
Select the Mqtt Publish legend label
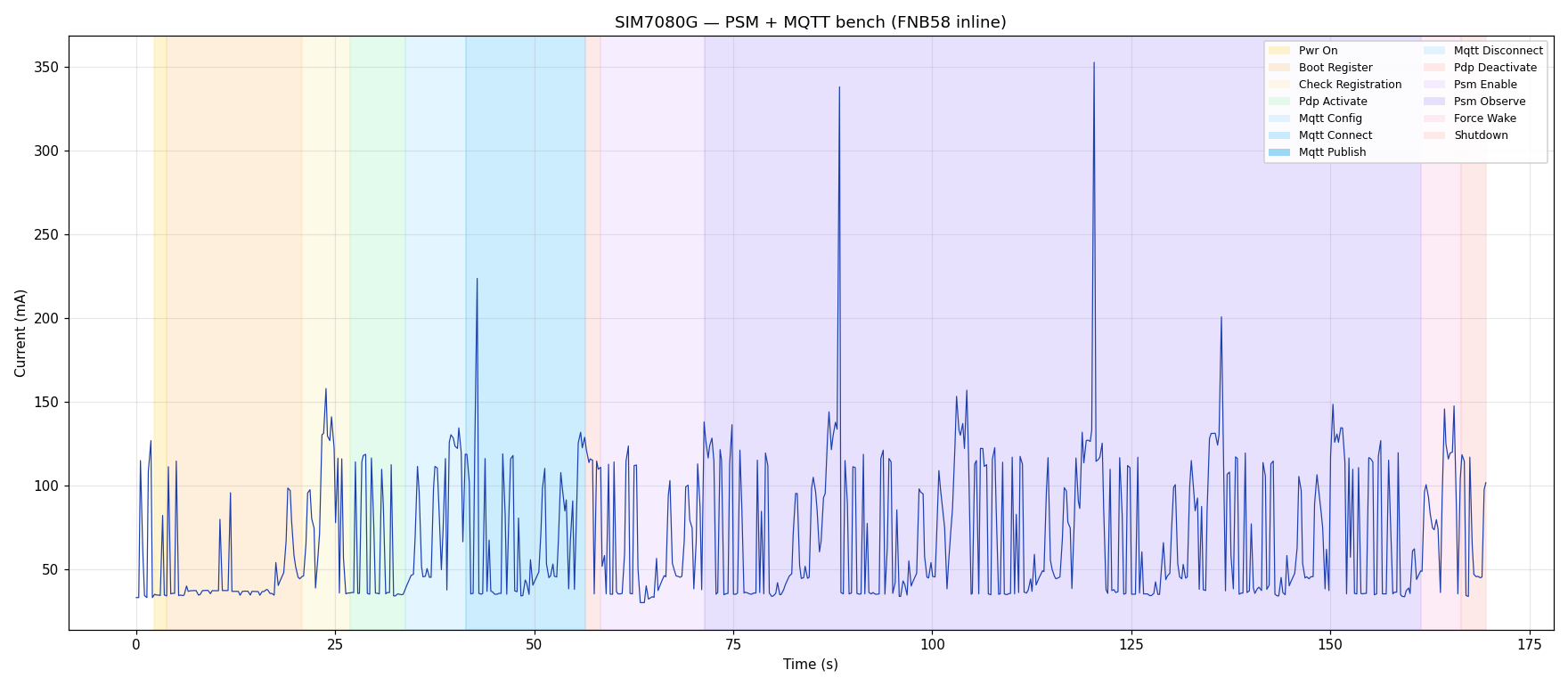pos(1332,152)
